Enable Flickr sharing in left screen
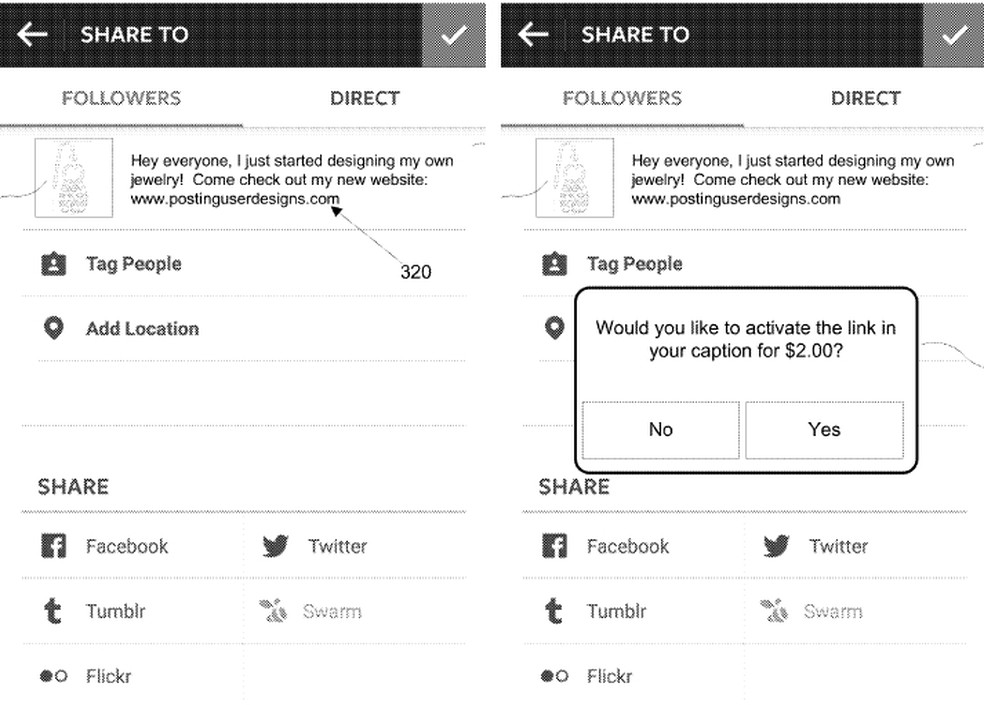 click(x=85, y=676)
